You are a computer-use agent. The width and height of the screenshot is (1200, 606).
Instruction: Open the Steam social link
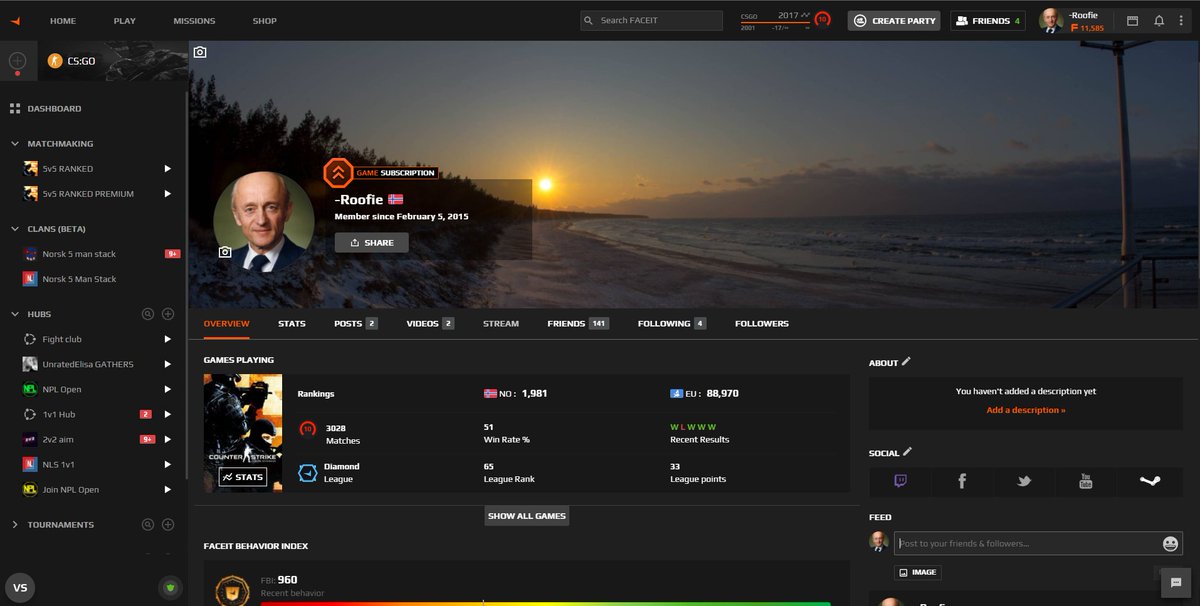click(x=1150, y=481)
